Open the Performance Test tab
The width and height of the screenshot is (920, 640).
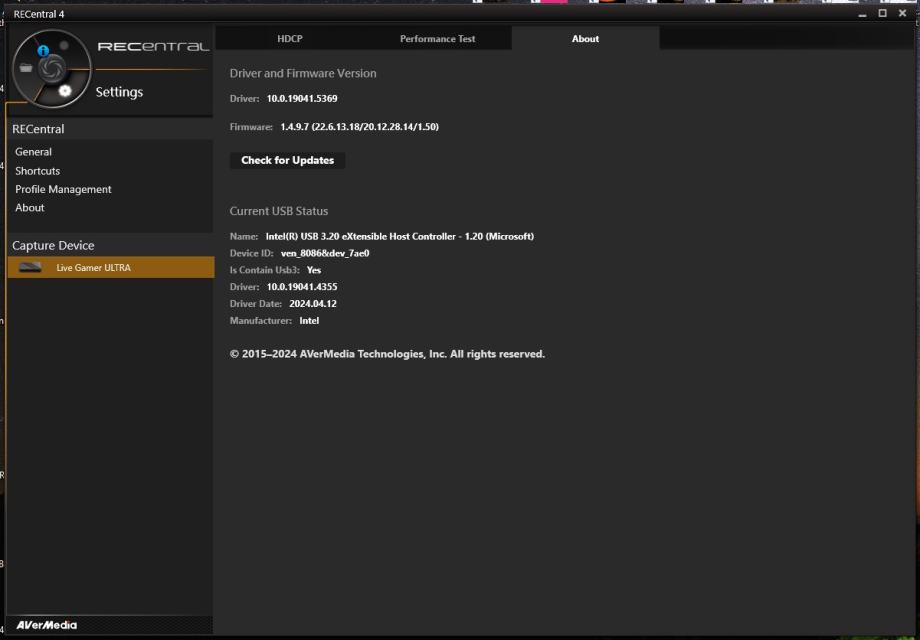tap(438, 39)
